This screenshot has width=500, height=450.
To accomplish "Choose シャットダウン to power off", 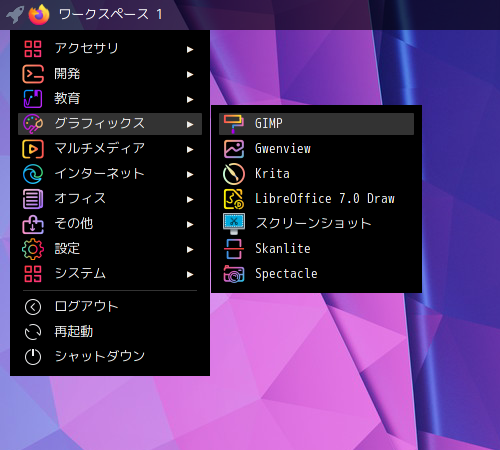I will [110, 357].
